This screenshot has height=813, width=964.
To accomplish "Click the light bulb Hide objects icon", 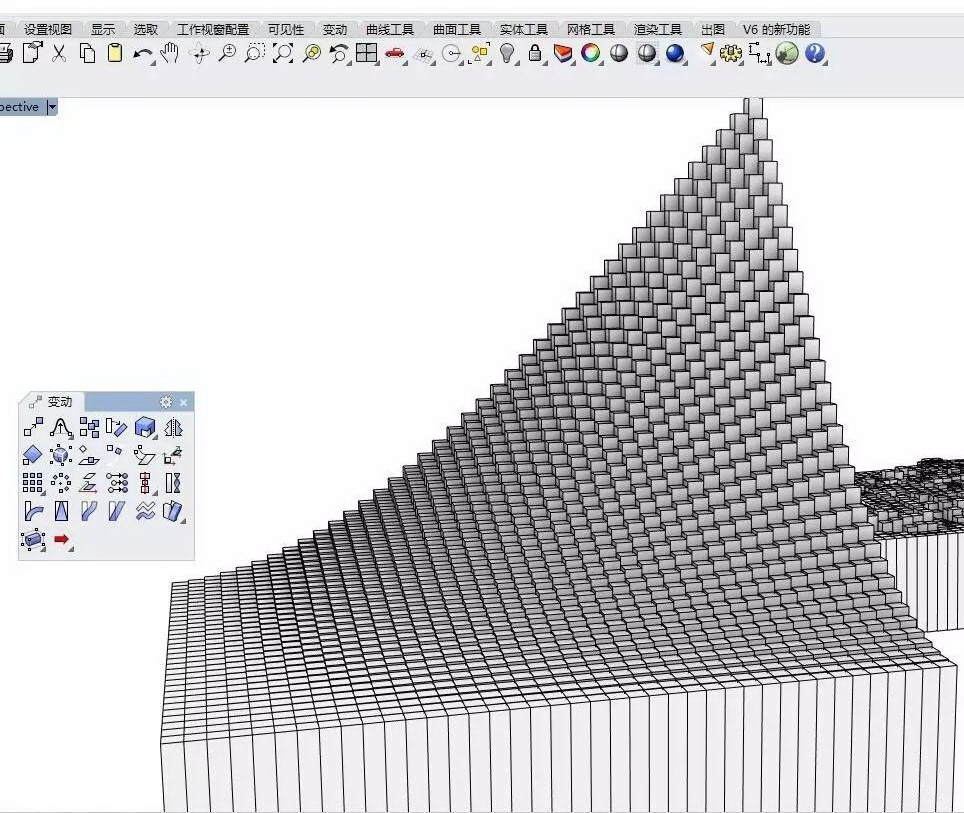I will (507, 53).
